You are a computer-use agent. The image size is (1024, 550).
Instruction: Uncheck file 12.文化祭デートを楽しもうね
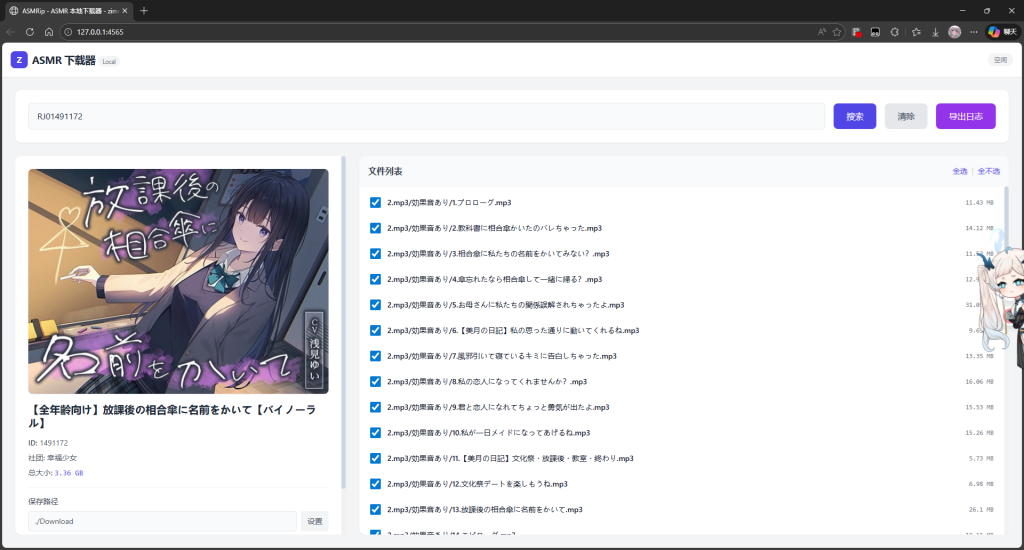pyautogui.click(x=376, y=484)
